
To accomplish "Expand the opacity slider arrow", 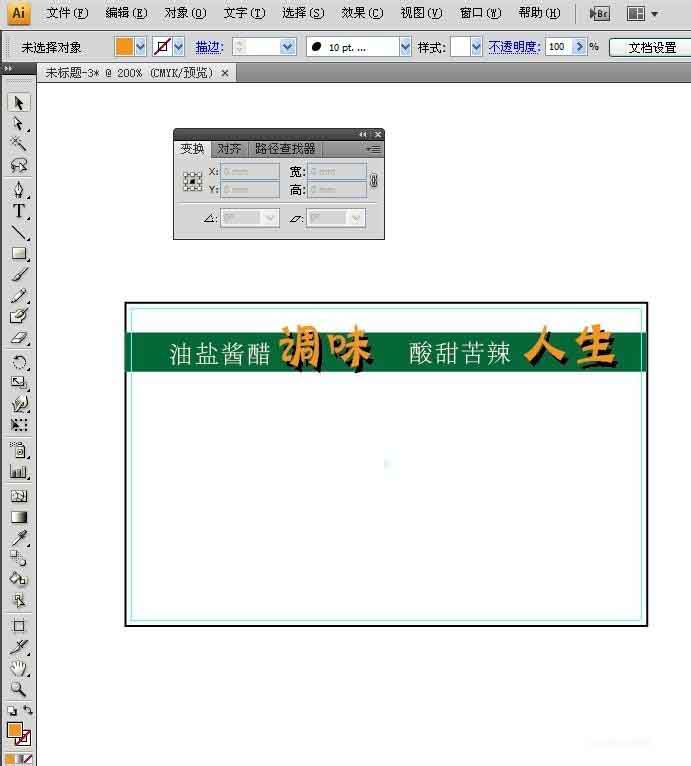I will pyautogui.click(x=580, y=47).
